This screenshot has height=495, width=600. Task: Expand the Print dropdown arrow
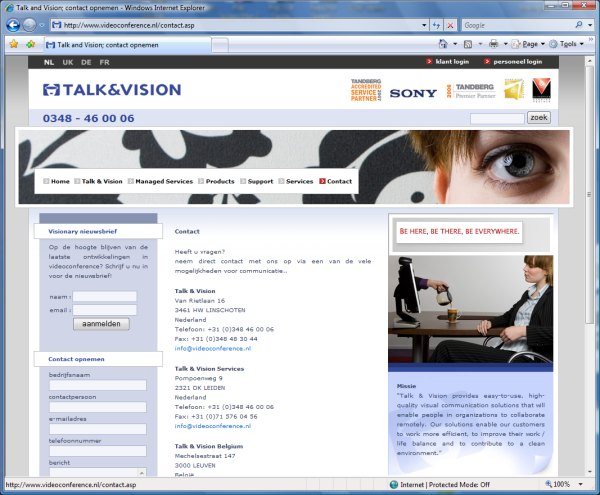(505, 44)
